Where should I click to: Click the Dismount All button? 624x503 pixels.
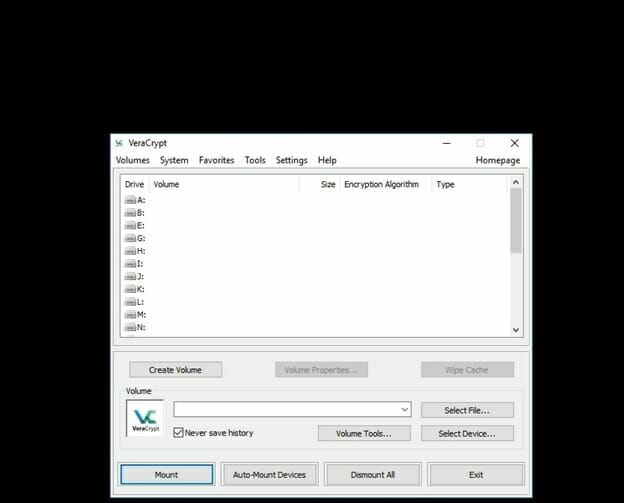[373, 474]
